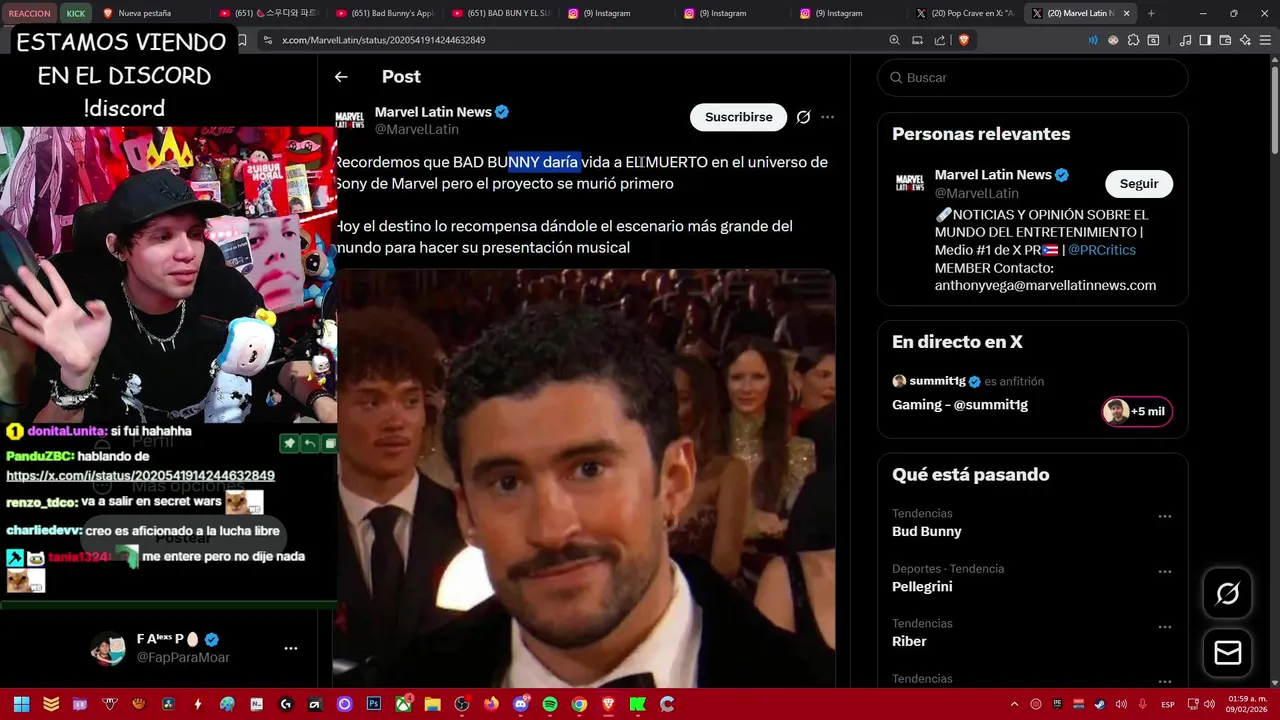Click the Buscar search field
The height and width of the screenshot is (720, 1280).
point(1033,77)
